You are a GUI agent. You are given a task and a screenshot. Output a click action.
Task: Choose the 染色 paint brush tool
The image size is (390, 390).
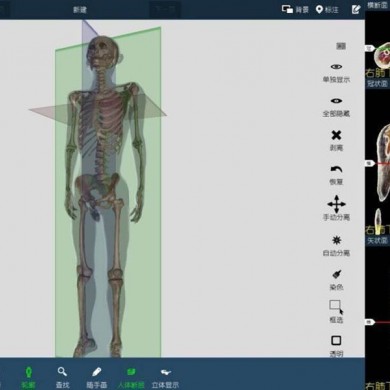(337, 274)
